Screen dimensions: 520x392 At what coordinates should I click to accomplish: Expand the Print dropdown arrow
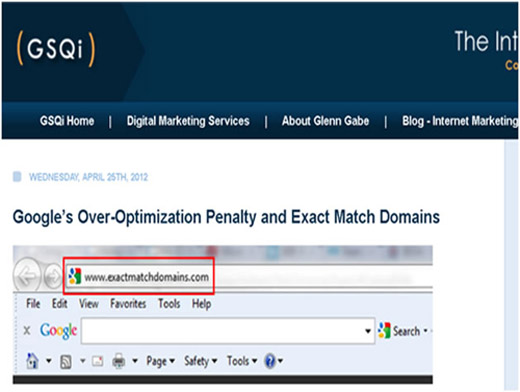coord(135,361)
